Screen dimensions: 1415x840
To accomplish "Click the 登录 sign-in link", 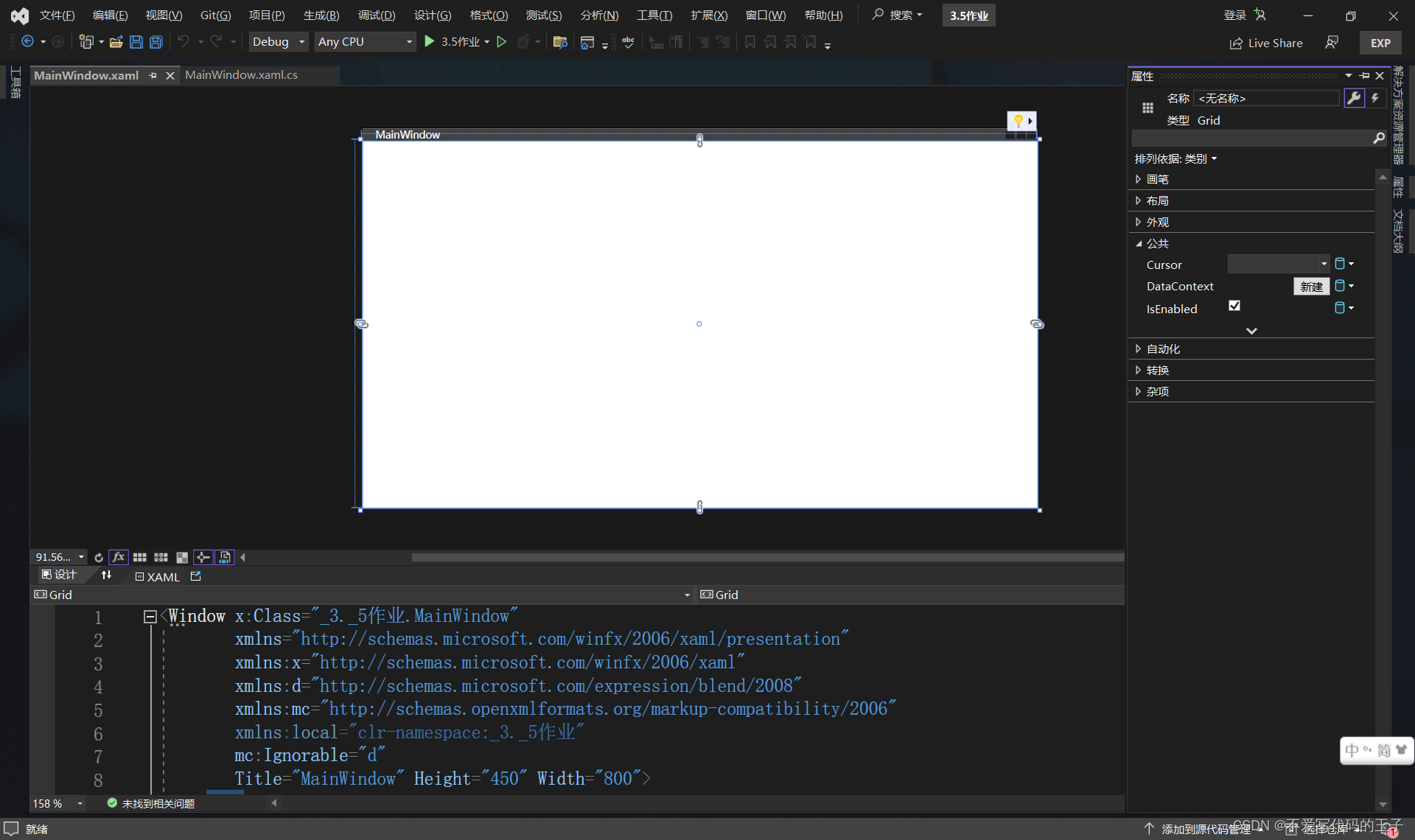I will tap(1234, 15).
